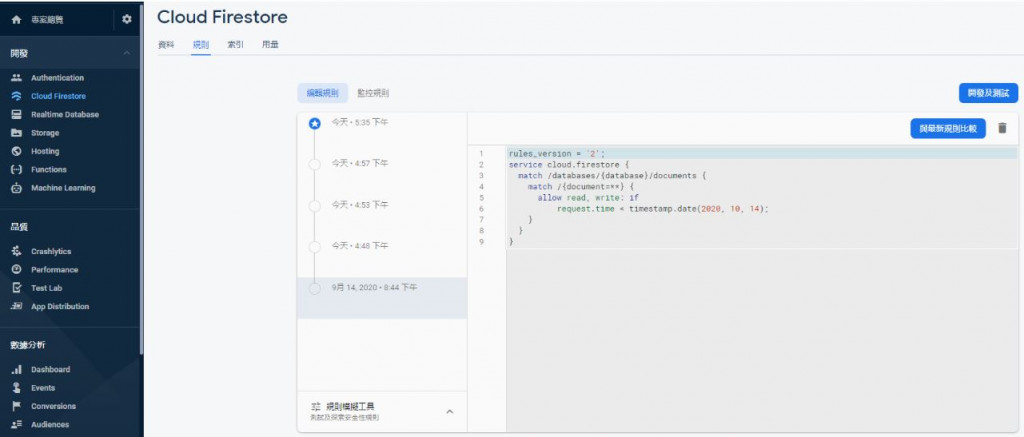Viewport: 1024px width, 437px height.
Task: Select the 編輯規則 sub-tab
Action: click(323, 93)
